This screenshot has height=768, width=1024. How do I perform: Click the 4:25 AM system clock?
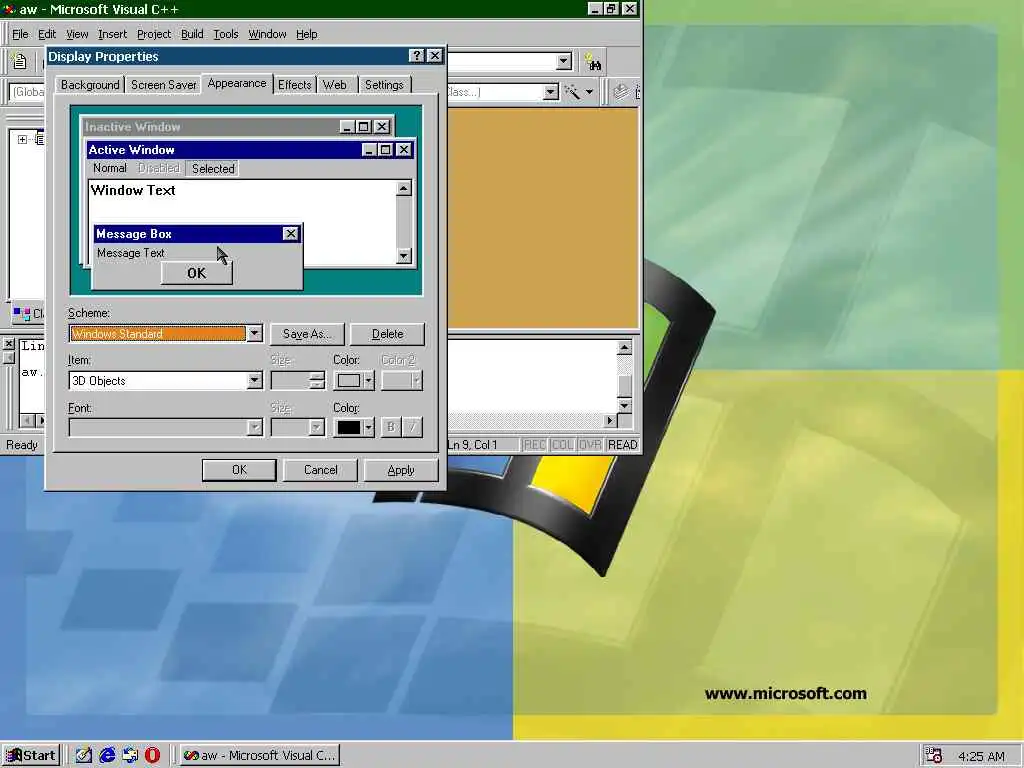click(x=982, y=756)
